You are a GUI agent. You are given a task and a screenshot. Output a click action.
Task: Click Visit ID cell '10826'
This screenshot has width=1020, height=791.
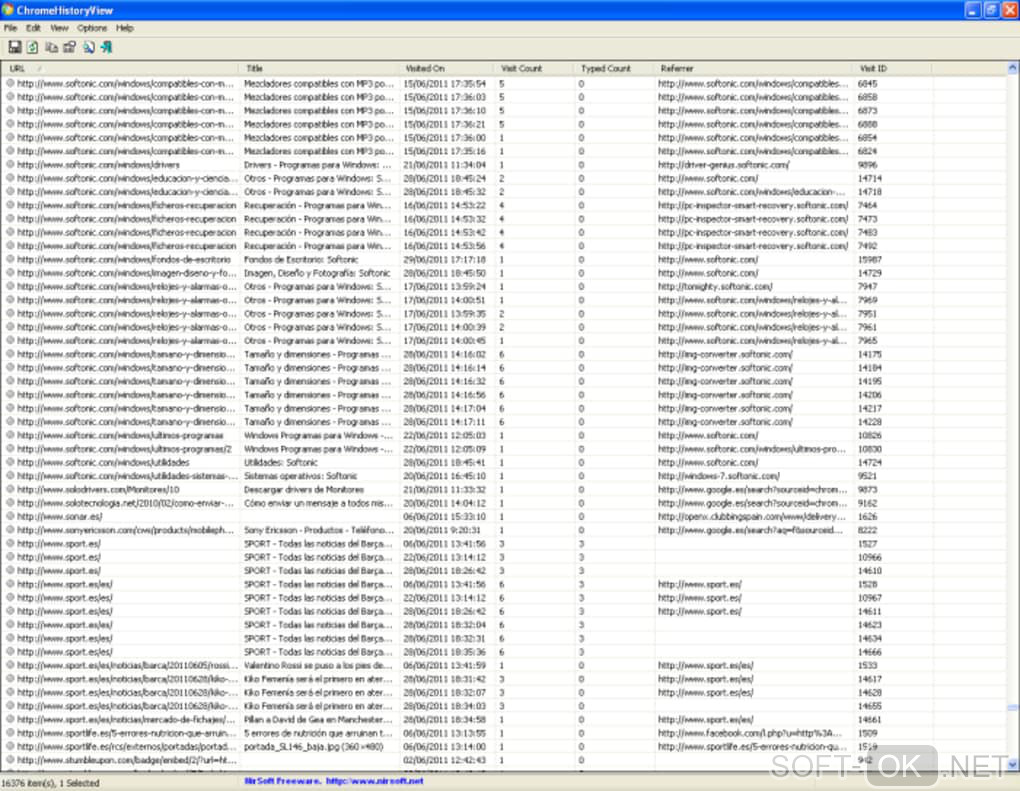point(870,435)
